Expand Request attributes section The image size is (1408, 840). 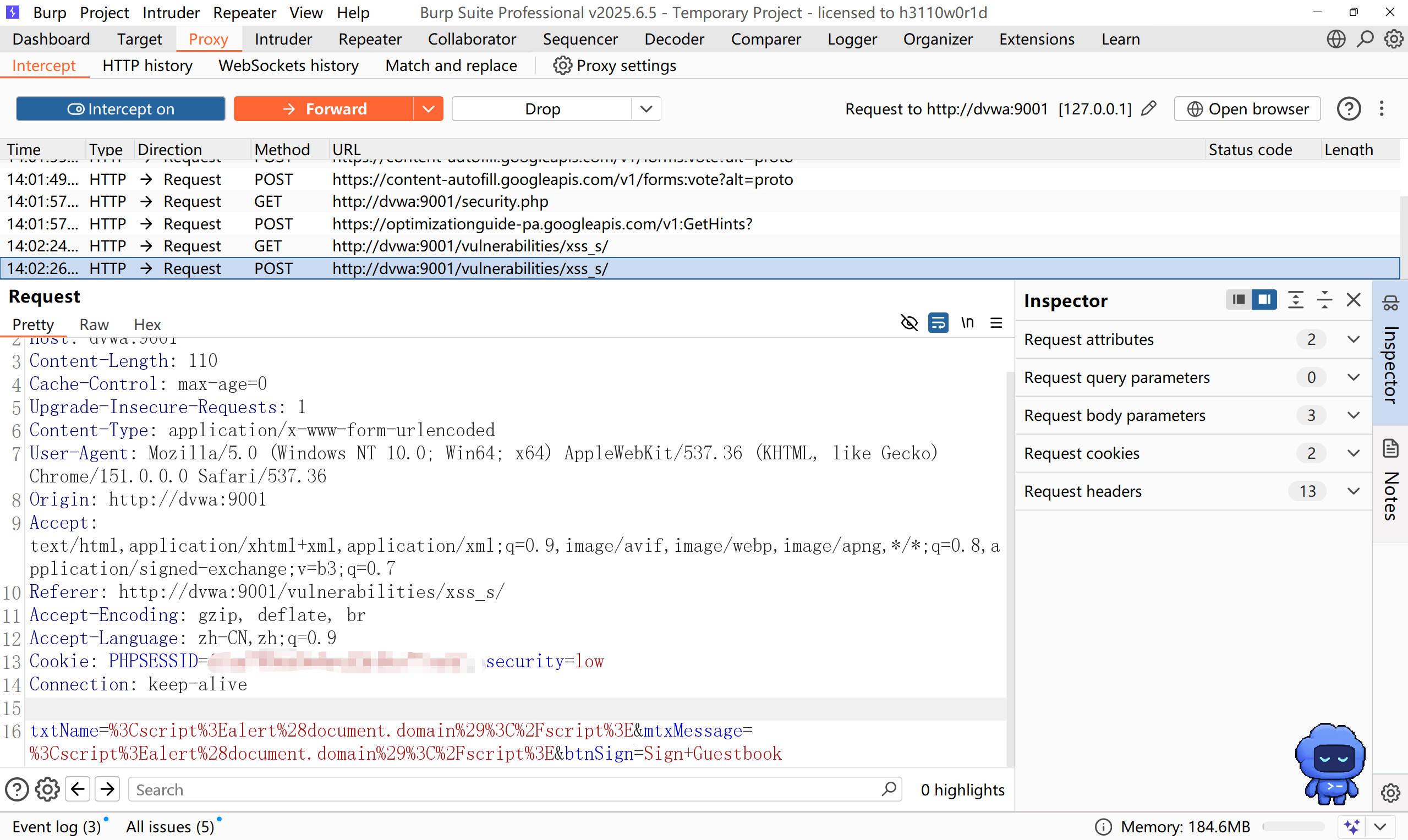1354,339
